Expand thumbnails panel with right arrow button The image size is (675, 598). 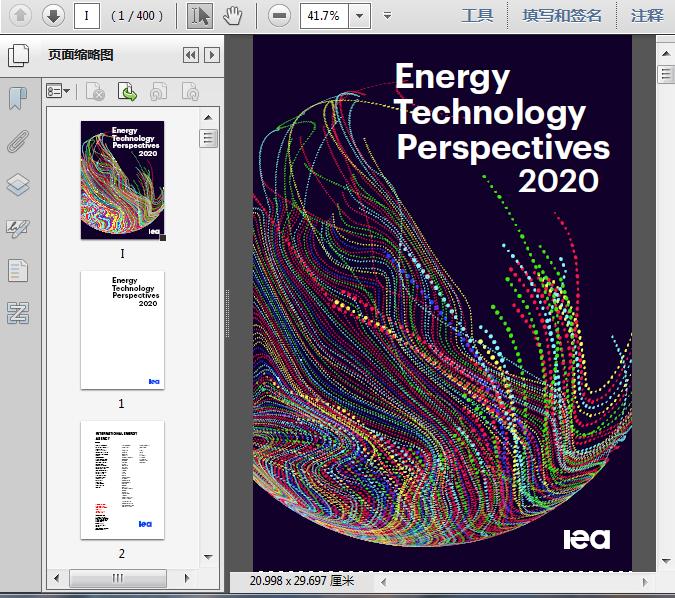tap(212, 55)
